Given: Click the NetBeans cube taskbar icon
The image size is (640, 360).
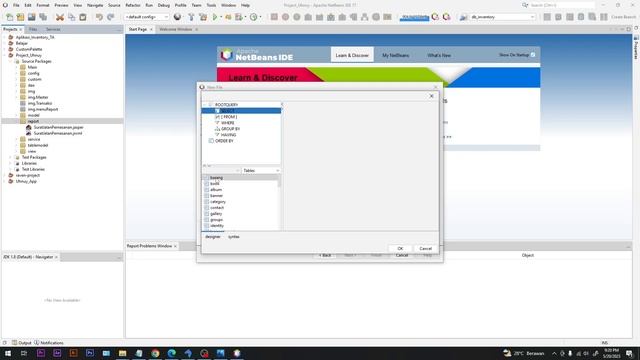Looking at the screenshot, I should pos(237,353).
